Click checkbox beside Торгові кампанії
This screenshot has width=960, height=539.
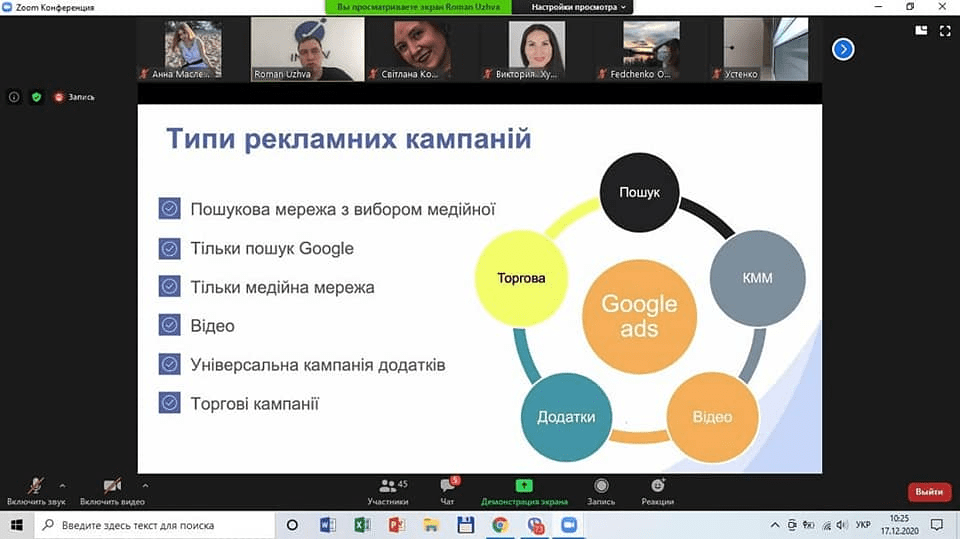(170, 403)
